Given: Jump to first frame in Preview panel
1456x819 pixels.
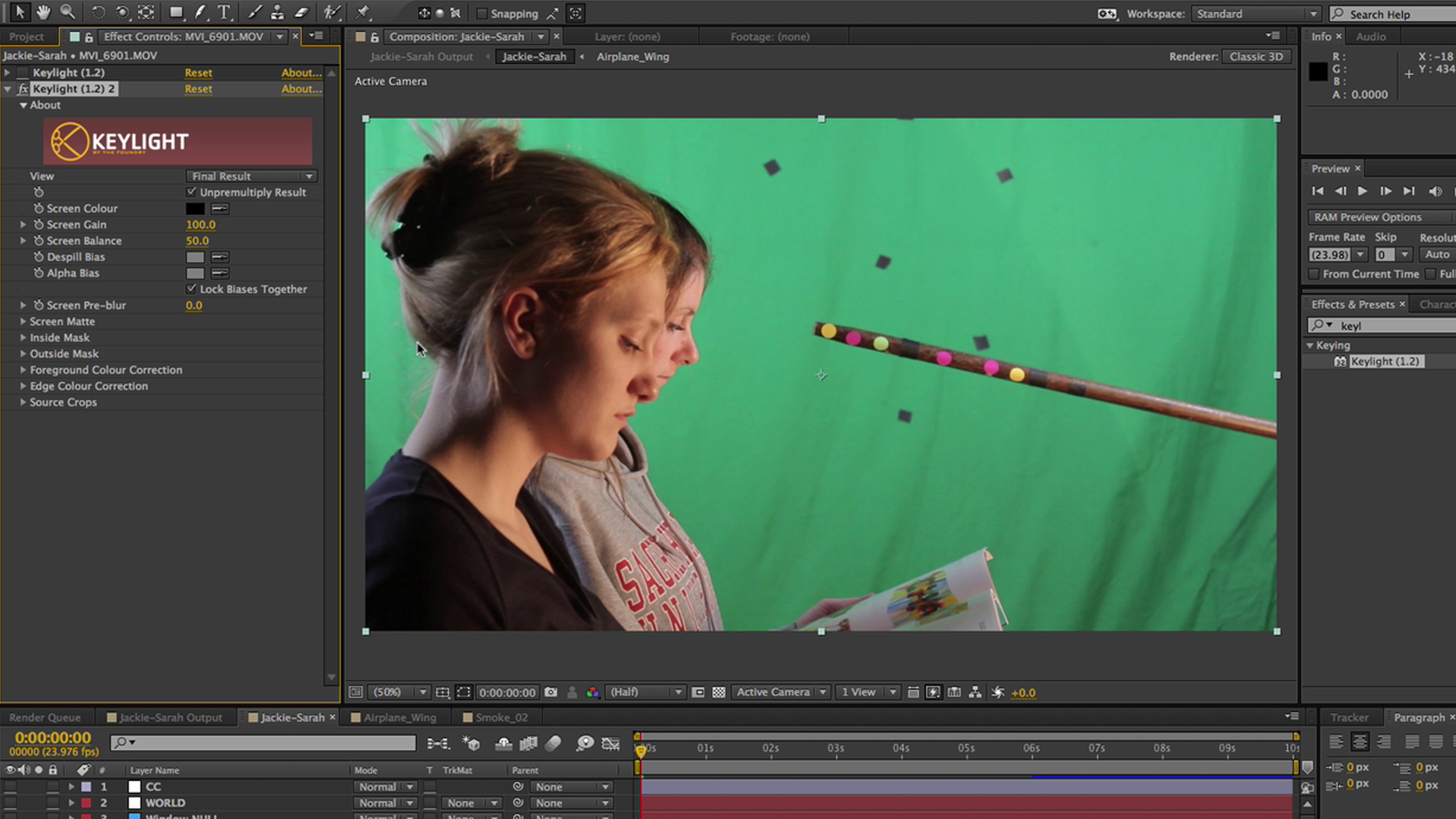Looking at the screenshot, I should 1318,191.
